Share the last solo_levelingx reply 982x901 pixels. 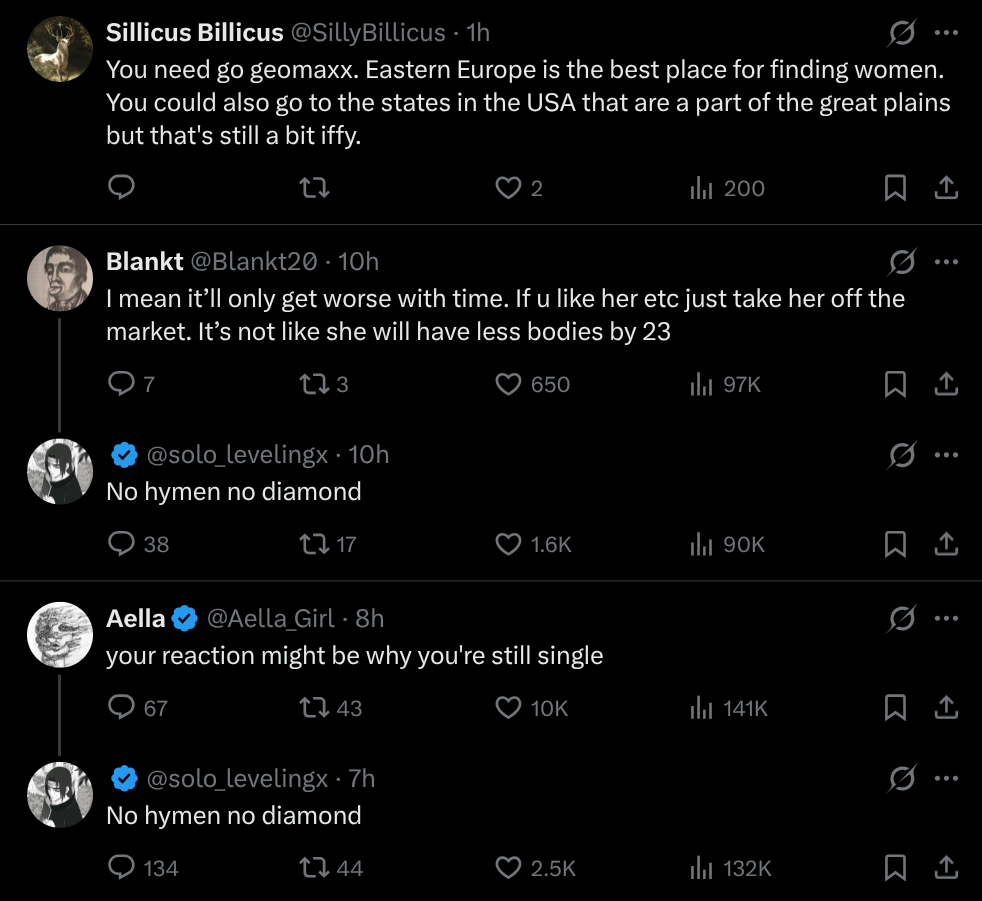pos(945,868)
